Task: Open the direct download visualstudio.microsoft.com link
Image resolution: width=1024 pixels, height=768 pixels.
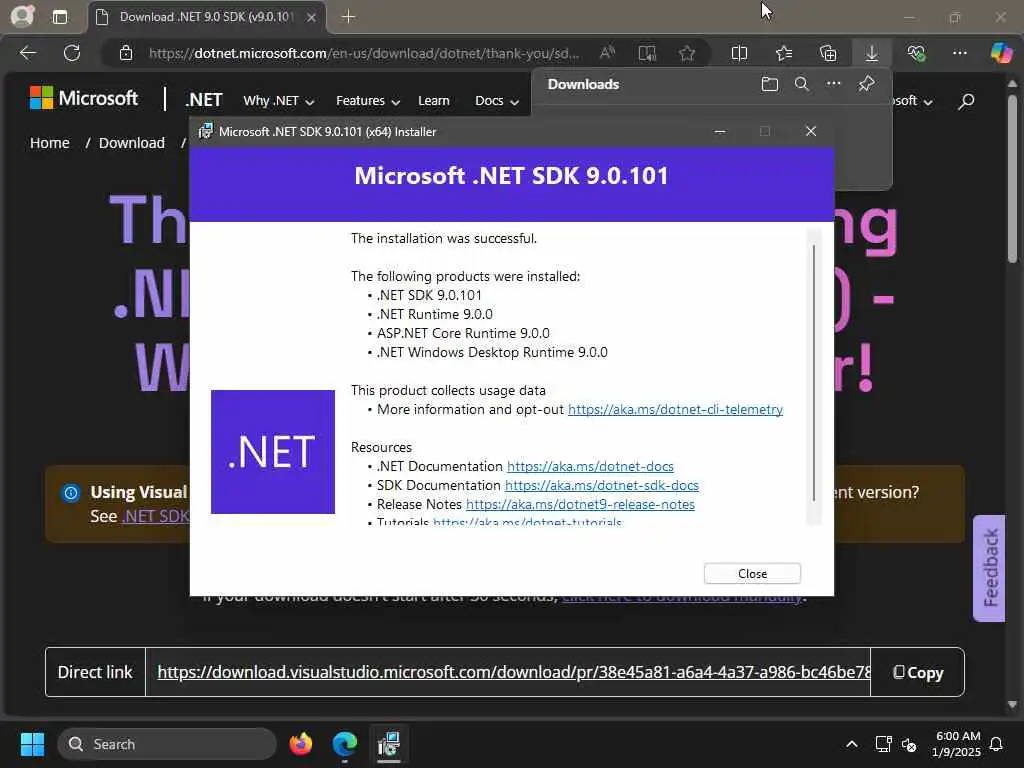Action: tap(514, 672)
